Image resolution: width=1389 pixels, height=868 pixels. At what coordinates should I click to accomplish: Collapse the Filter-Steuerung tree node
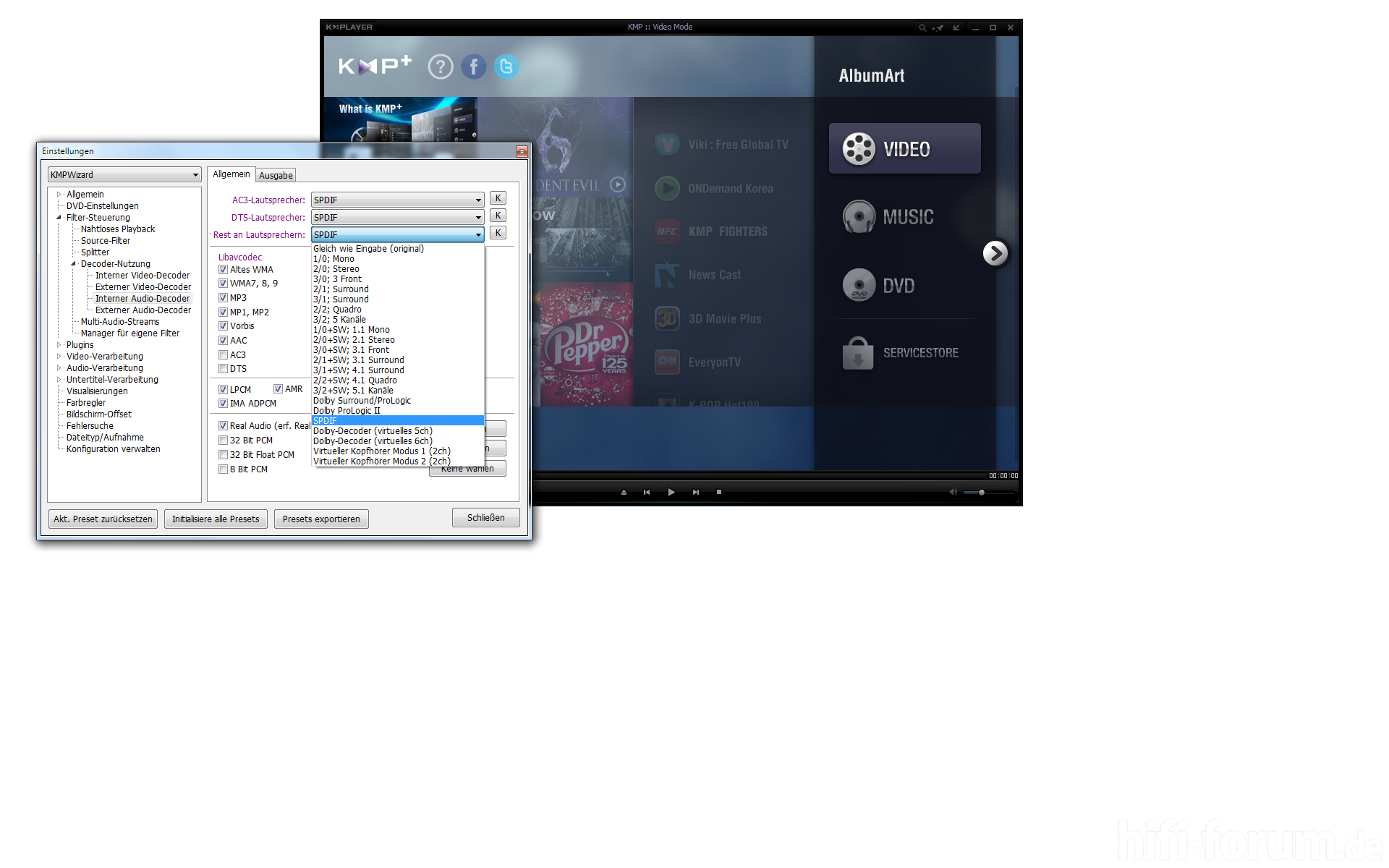click(59, 217)
